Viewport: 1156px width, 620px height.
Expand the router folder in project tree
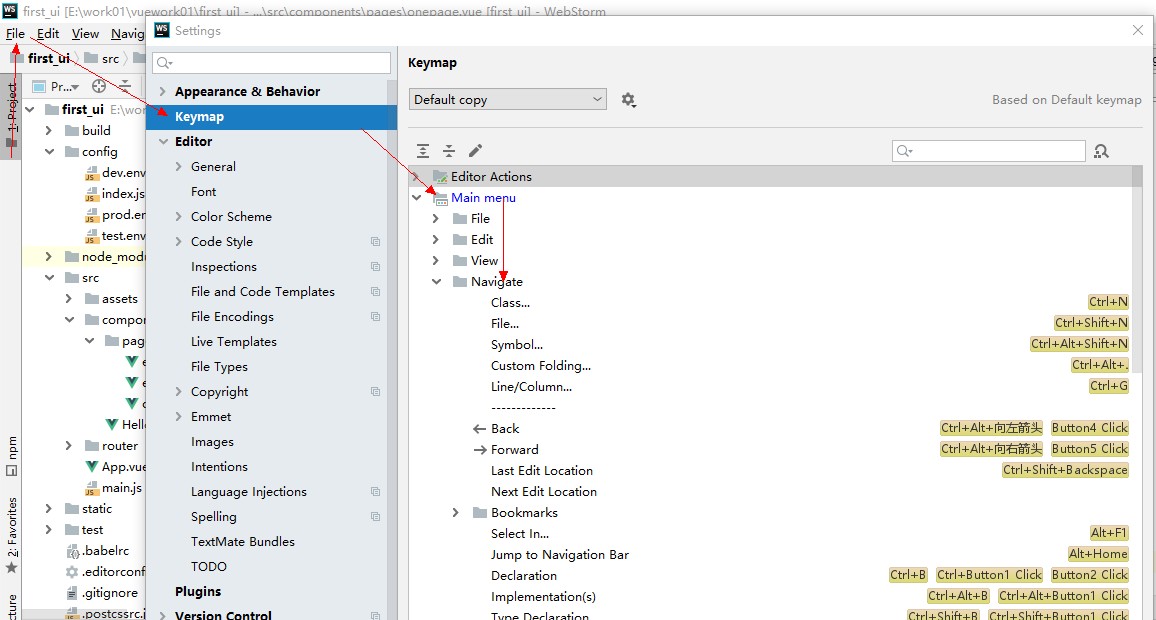point(69,445)
